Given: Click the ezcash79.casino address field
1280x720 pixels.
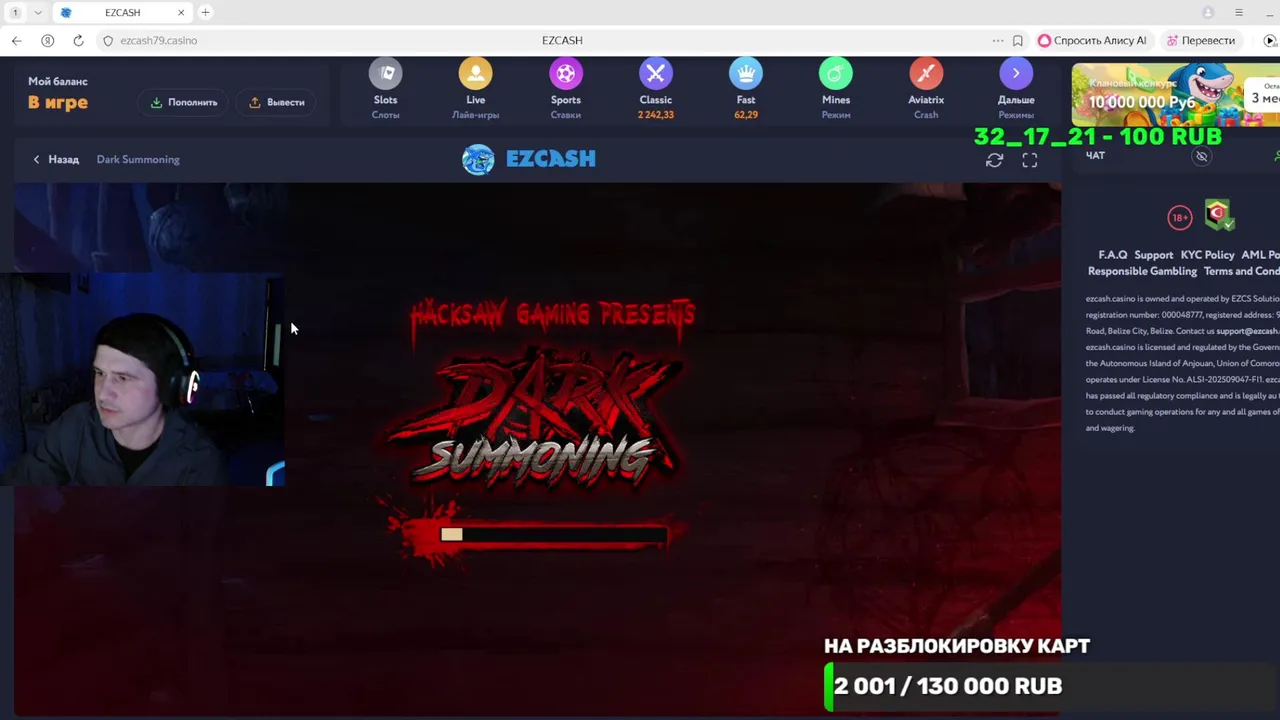Looking at the screenshot, I should click(158, 40).
